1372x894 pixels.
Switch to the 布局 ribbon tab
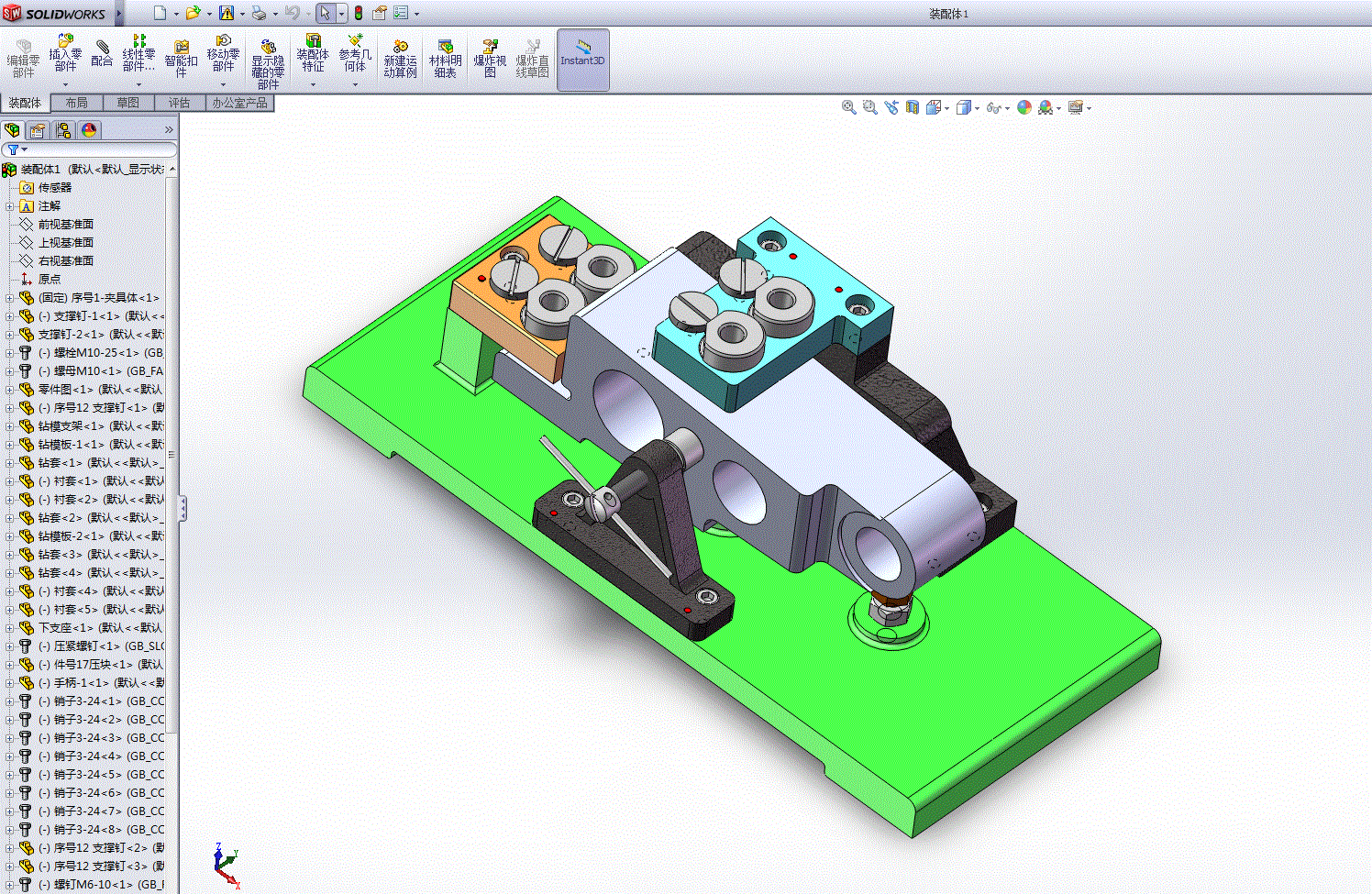pos(77,103)
